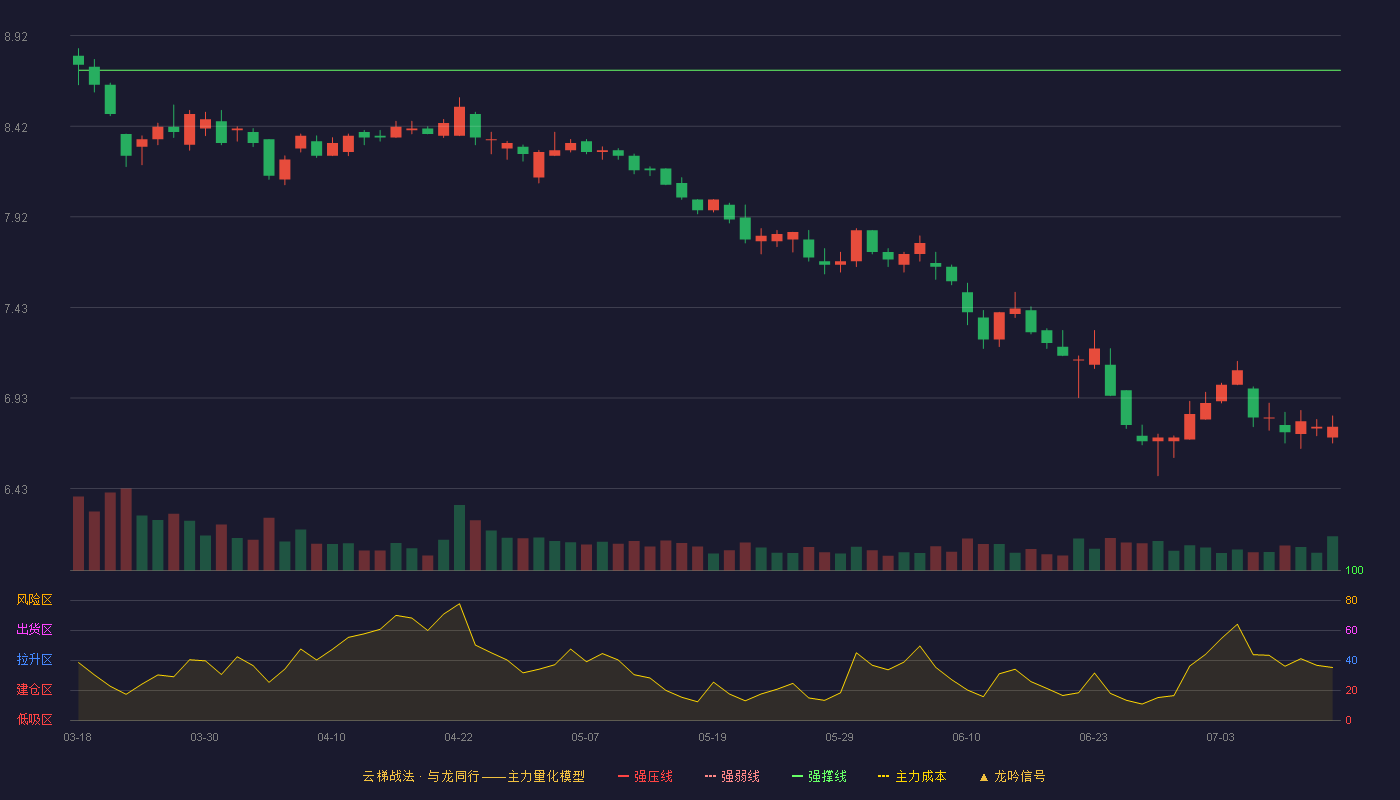Screen dimensions: 1400x800
Task: Click the green 100 indicator scale label
Action: tap(1354, 571)
